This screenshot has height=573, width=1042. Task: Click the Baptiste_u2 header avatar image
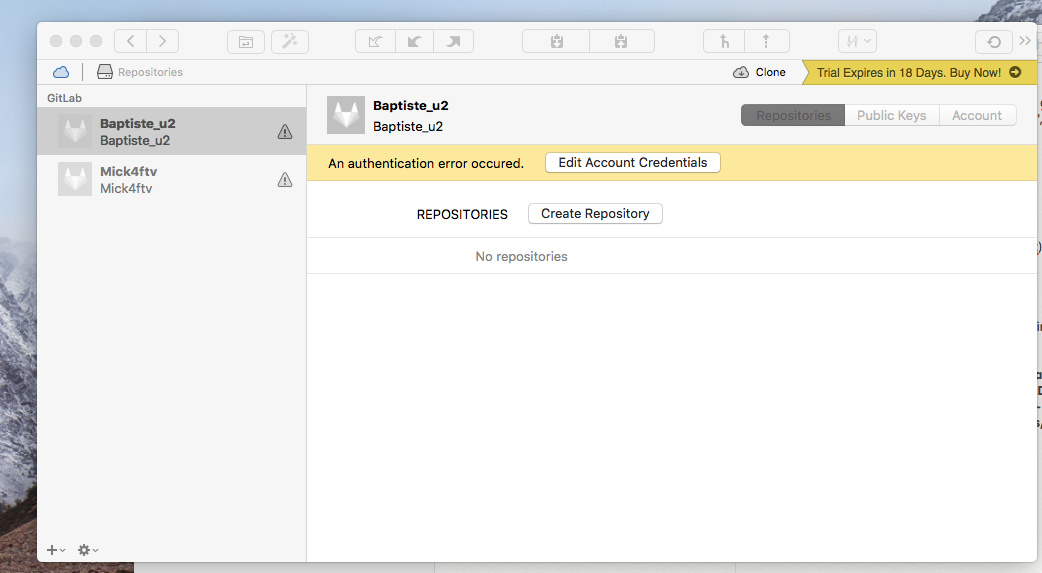click(x=346, y=115)
